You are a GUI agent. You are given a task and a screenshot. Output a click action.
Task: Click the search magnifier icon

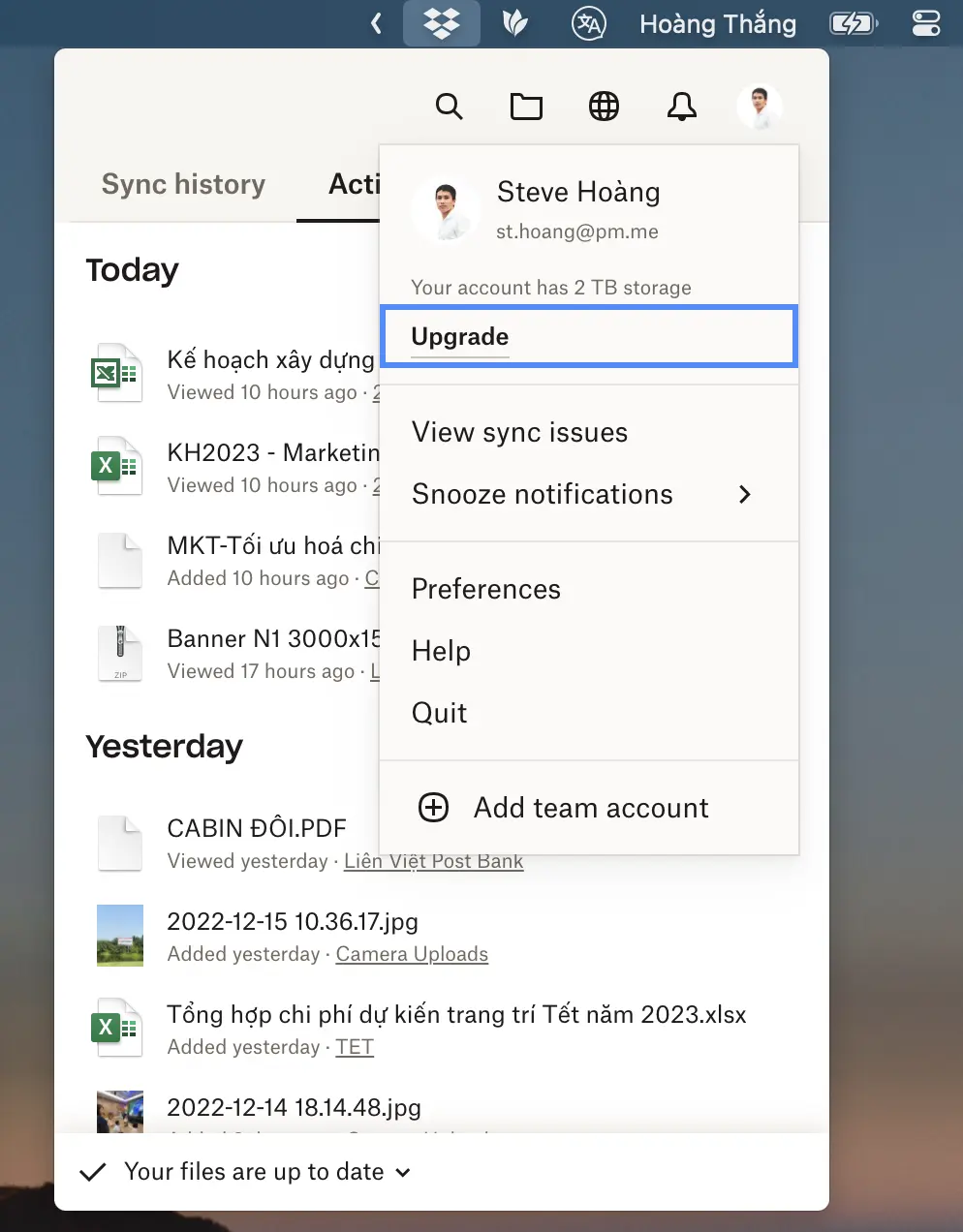[x=449, y=106]
